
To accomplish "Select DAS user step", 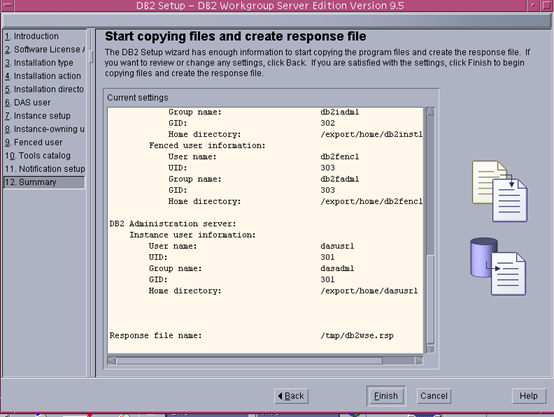I will point(28,102).
